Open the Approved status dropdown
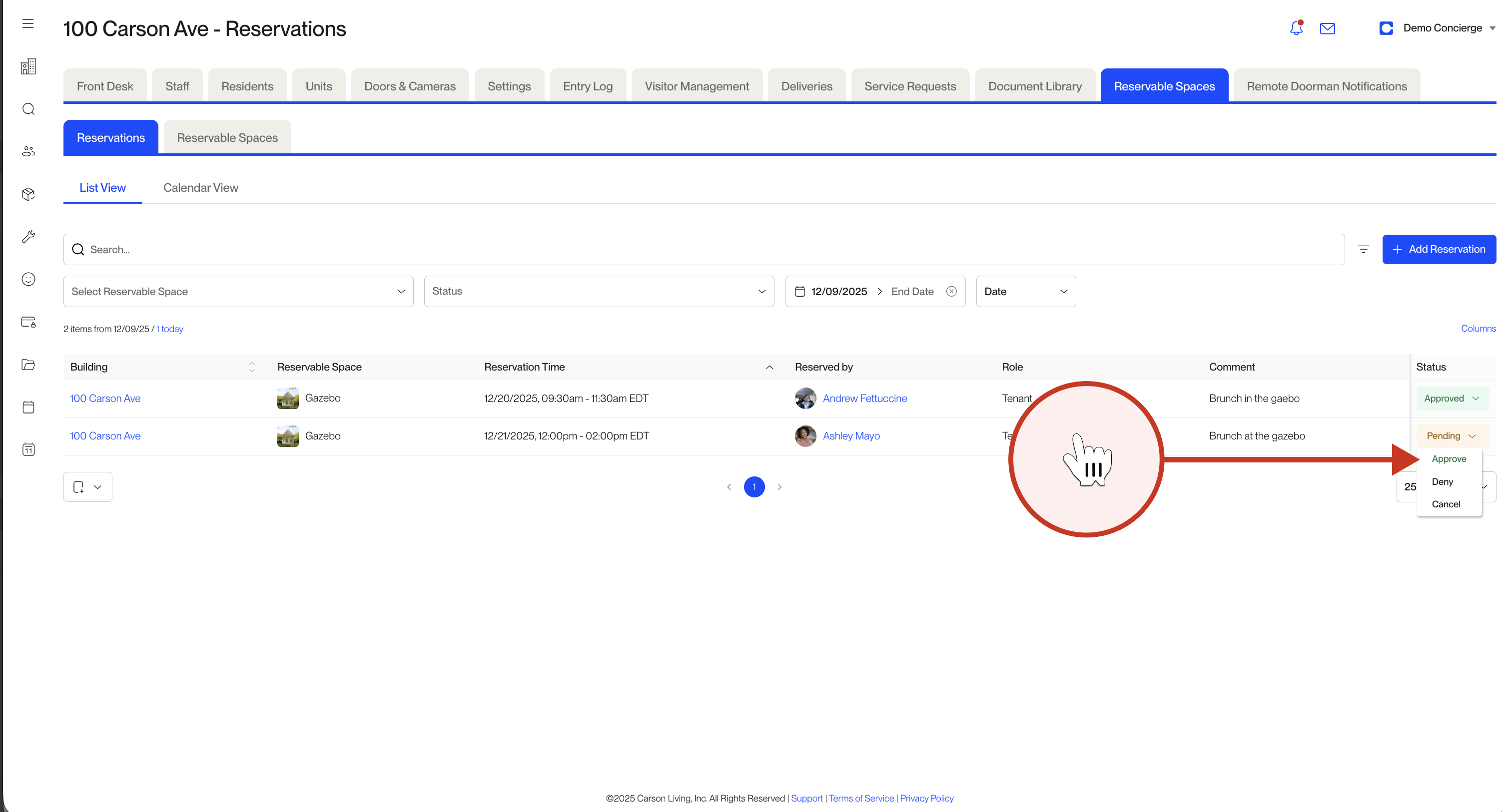 (1451, 398)
